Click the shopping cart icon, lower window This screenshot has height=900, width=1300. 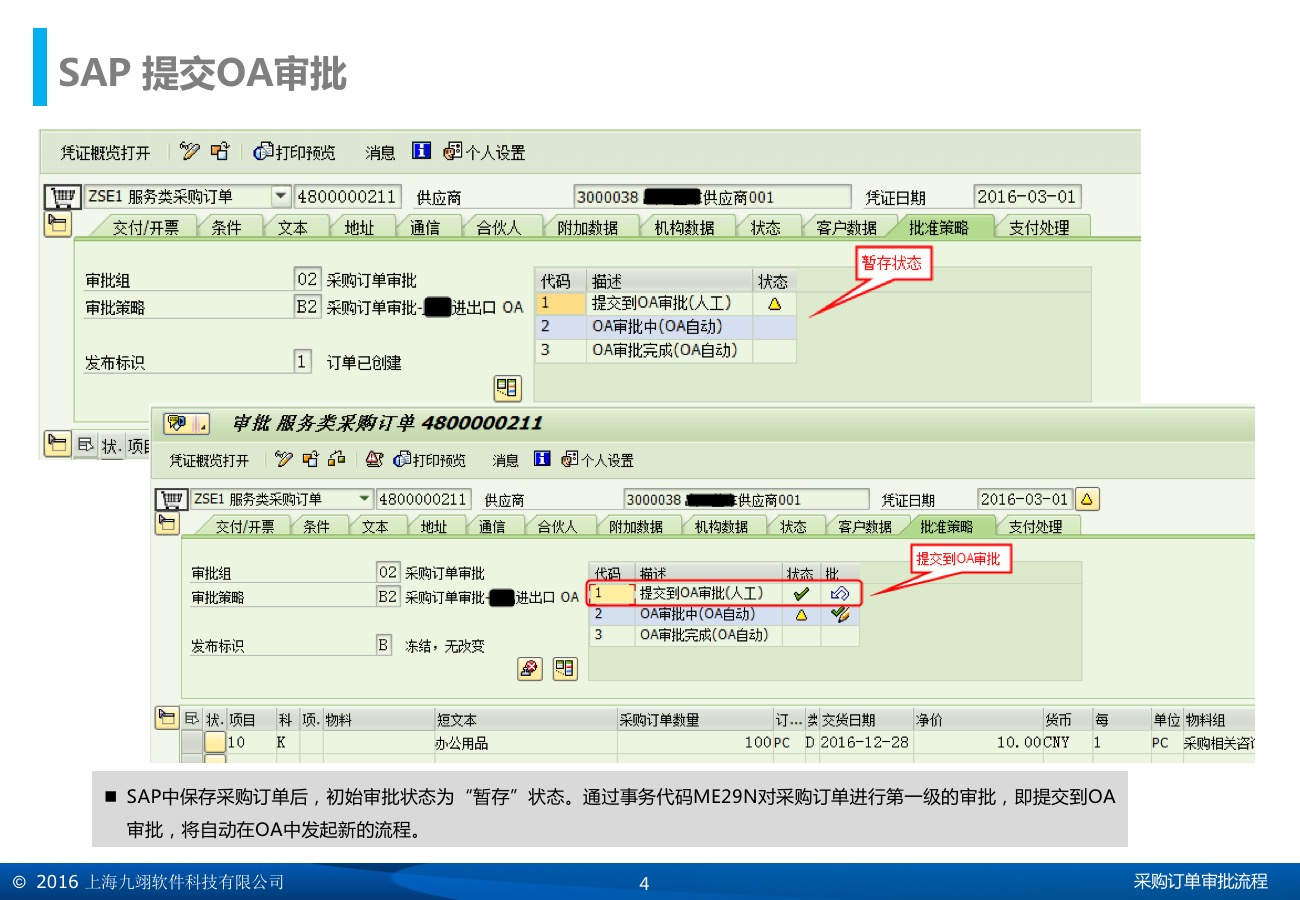point(172,499)
